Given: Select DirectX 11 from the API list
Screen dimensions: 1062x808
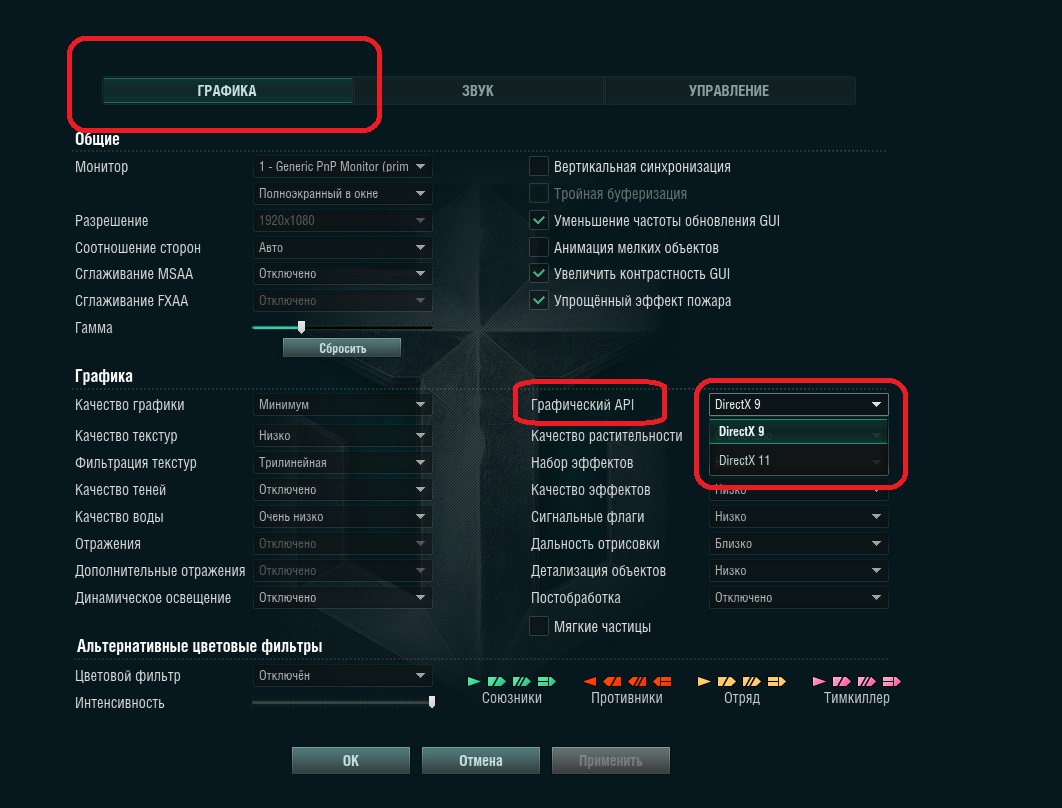Looking at the screenshot, I should 798,461.
